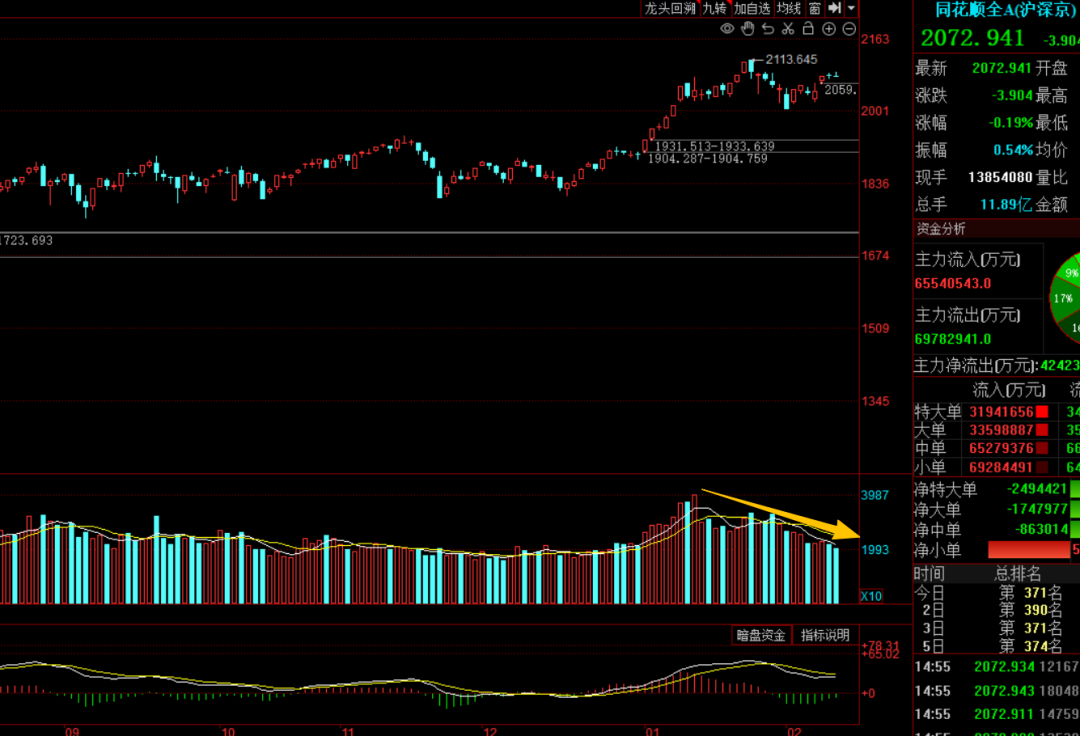Zoom out with the minus circle icon

click(849, 29)
